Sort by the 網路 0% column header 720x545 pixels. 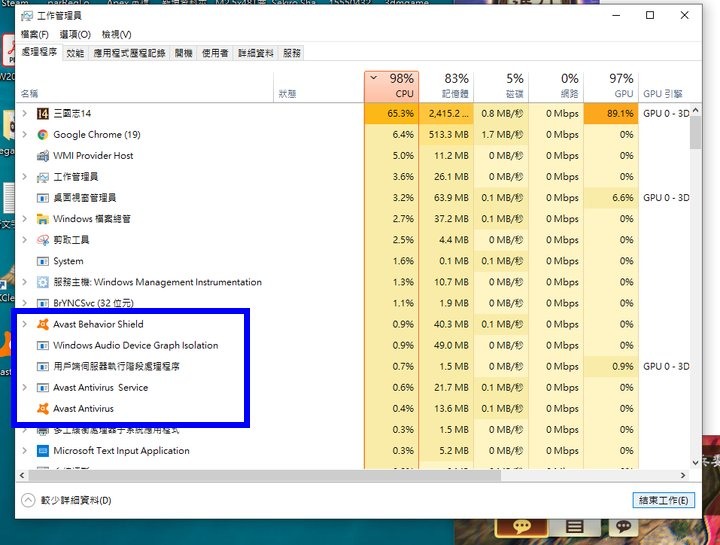556,86
